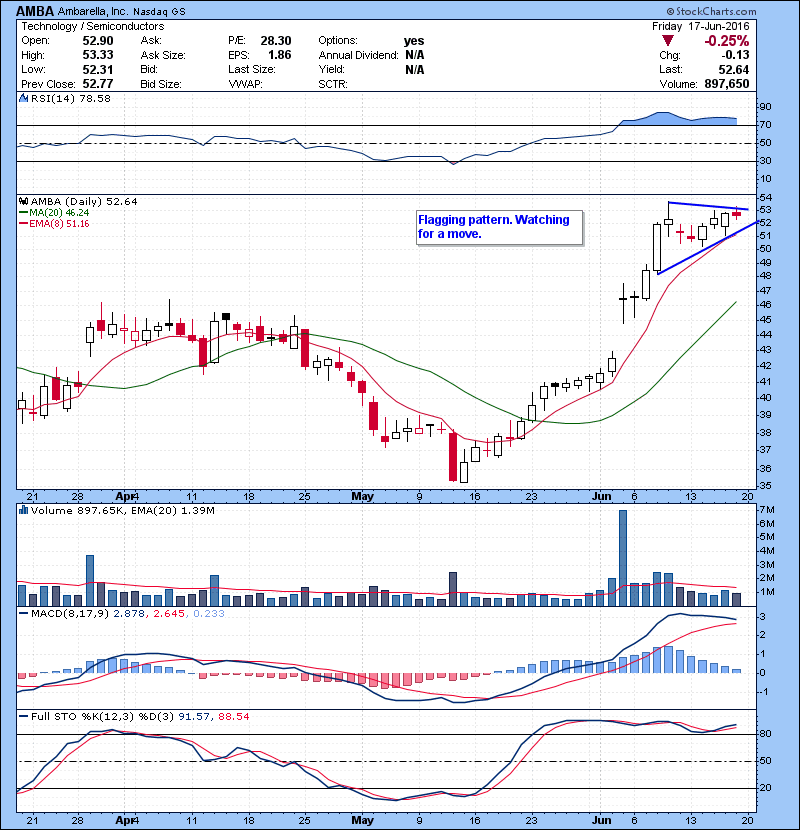Click the Ambarella, Inc. company name
800x830 pixels.
tap(93, 12)
